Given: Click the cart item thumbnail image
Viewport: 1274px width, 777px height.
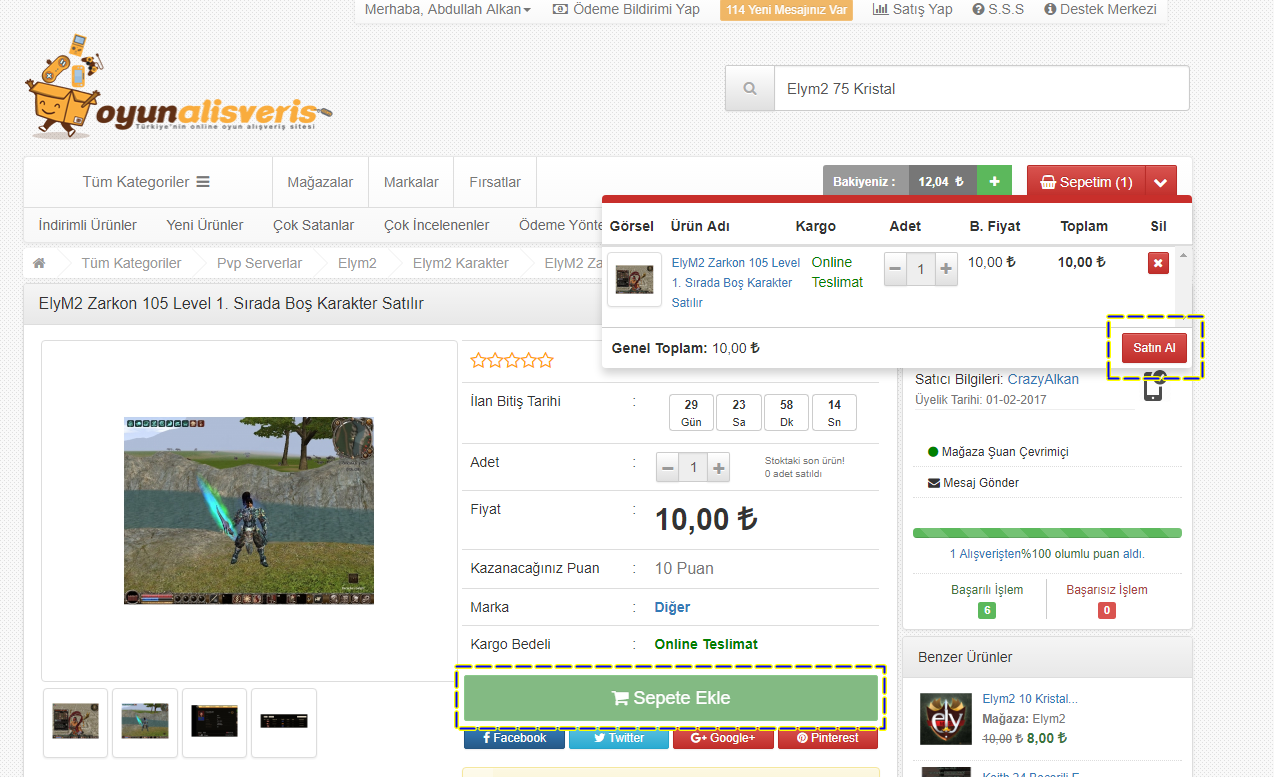Looking at the screenshot, I should tap(634, 279).
